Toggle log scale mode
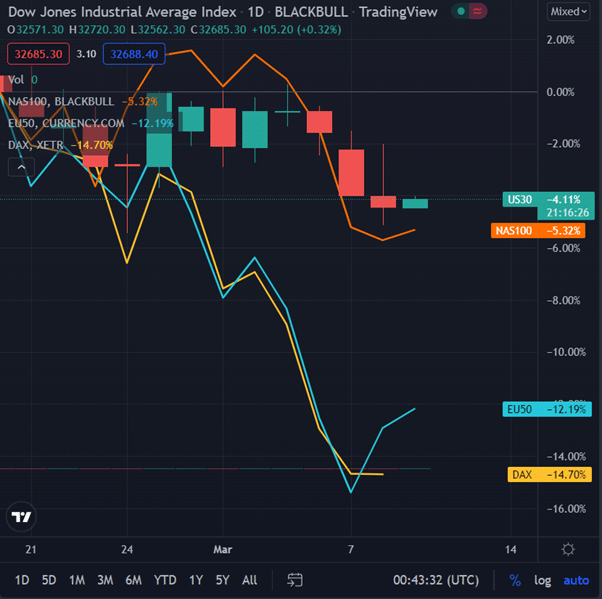Screen dimensions: 602x599 click(542, 580)
